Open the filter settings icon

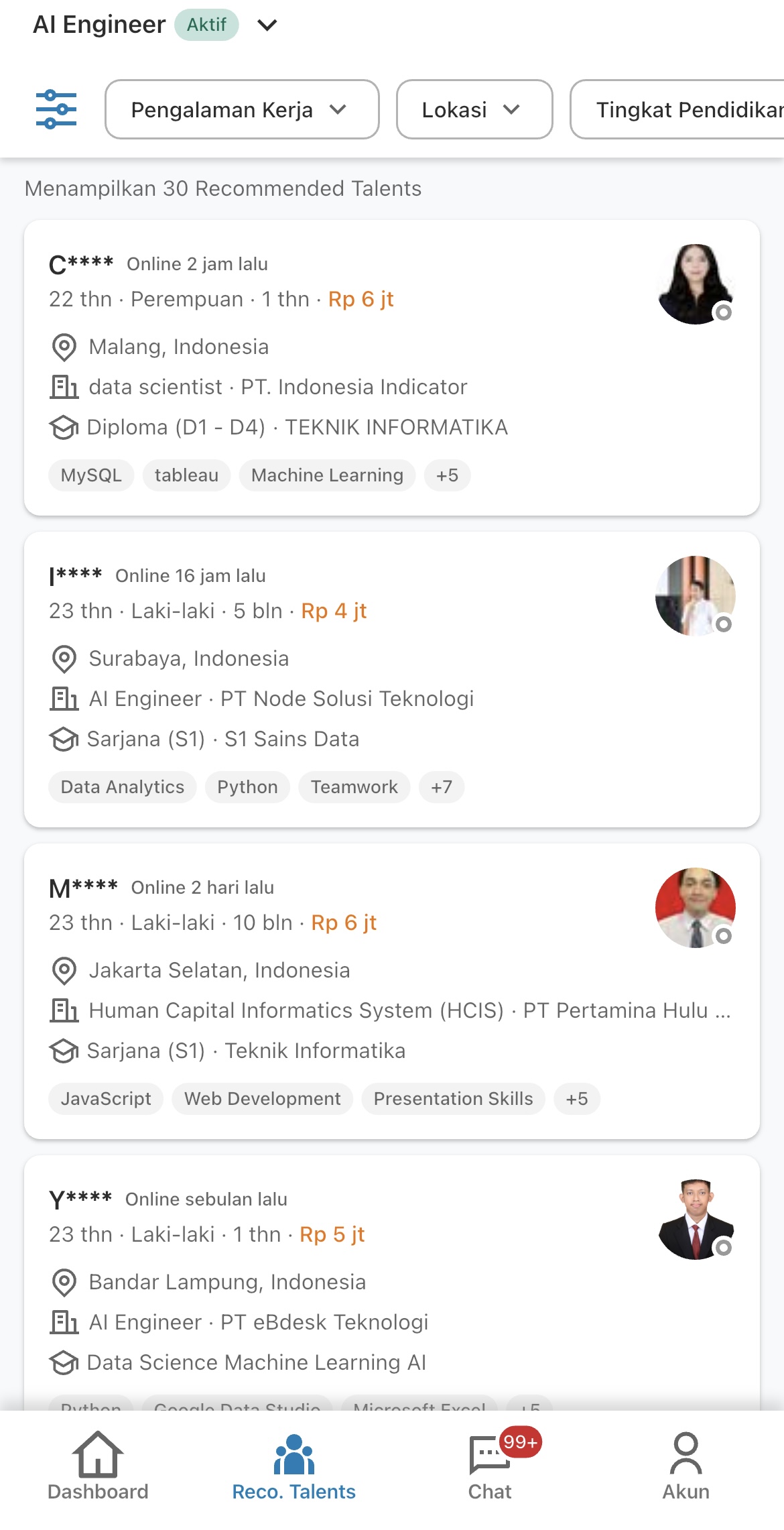[x=57, y=109]
